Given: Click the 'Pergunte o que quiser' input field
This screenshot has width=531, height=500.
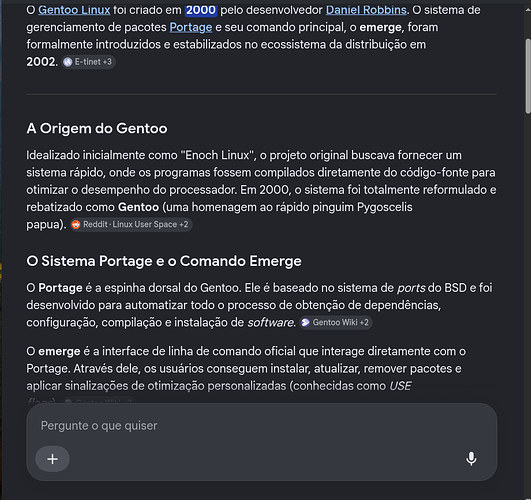Looking at the screenshot, I should [261, 426].
